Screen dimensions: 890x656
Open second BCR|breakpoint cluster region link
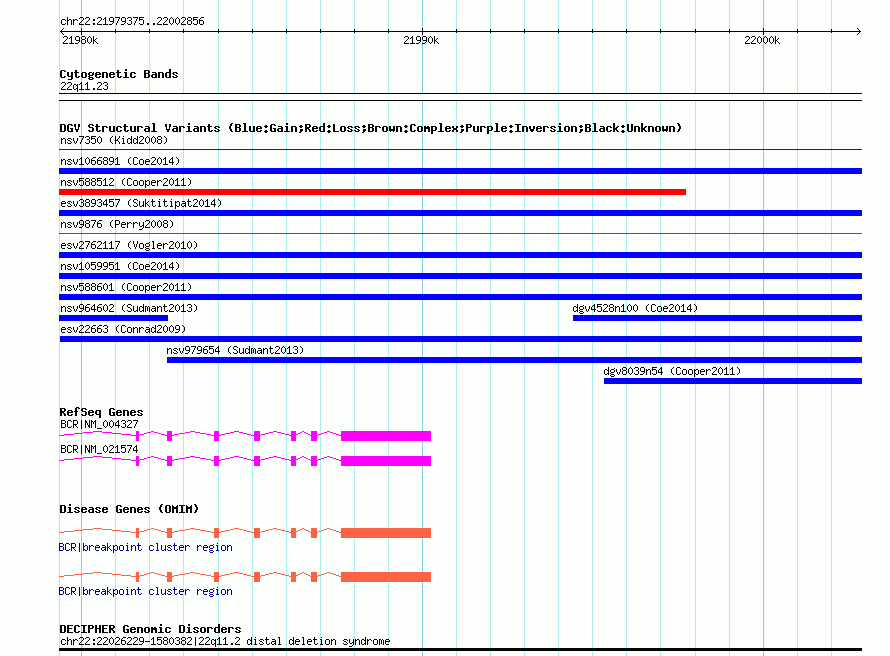(145, 591)
